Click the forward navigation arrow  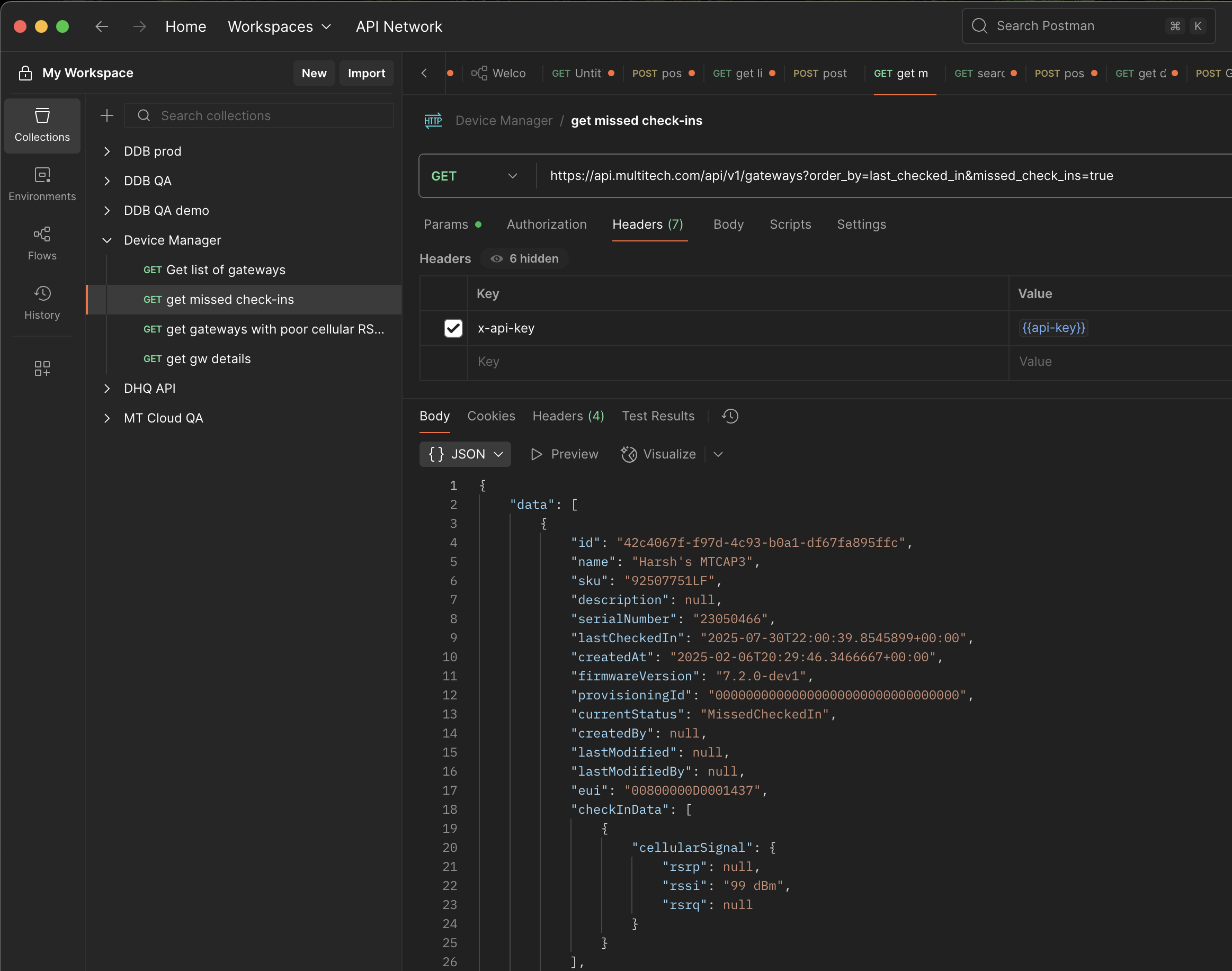(139, 26)
